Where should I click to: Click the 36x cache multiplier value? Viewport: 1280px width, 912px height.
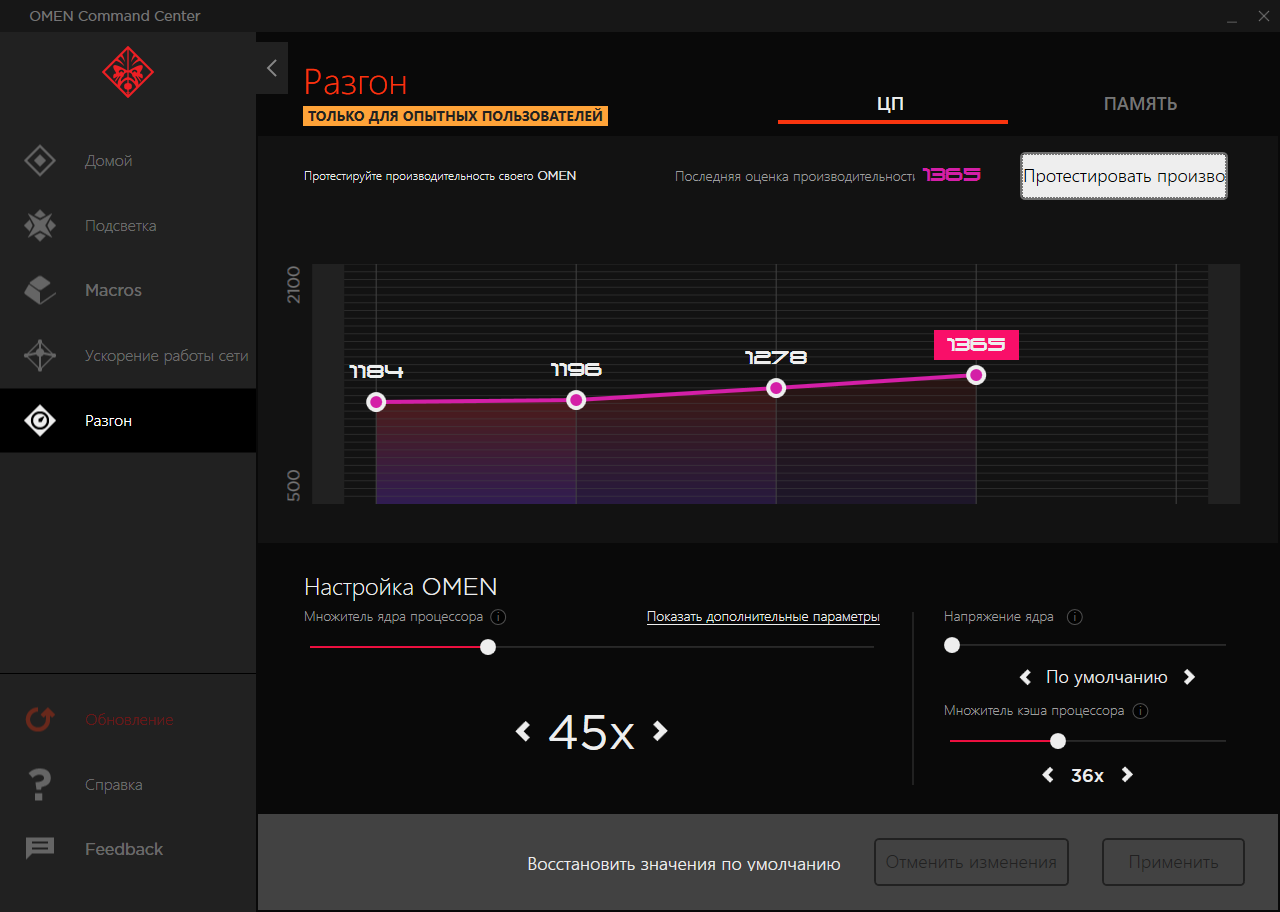point(1087,775)
